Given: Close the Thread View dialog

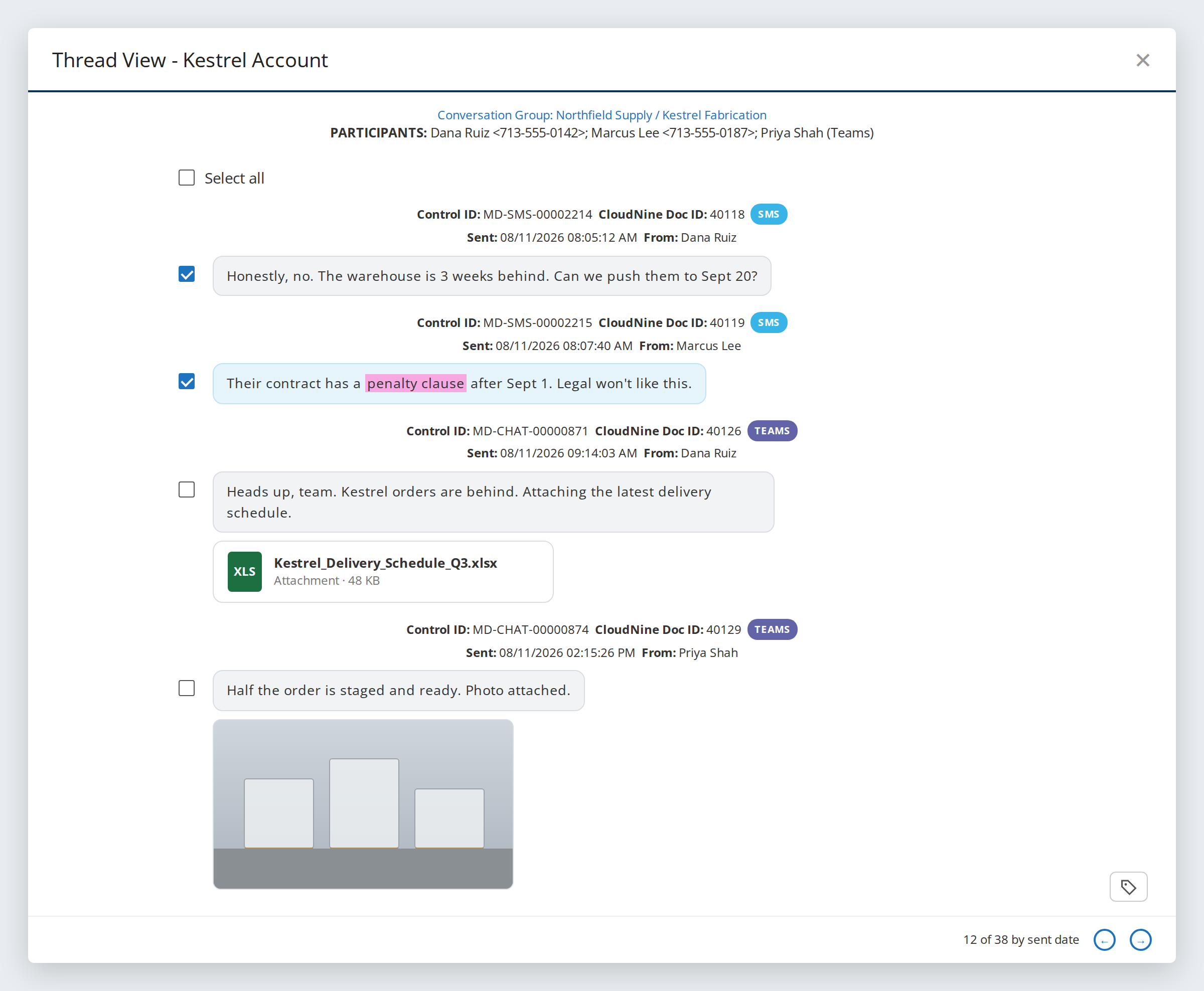Looking at the screenshot, I should [x=1142, y=60].
